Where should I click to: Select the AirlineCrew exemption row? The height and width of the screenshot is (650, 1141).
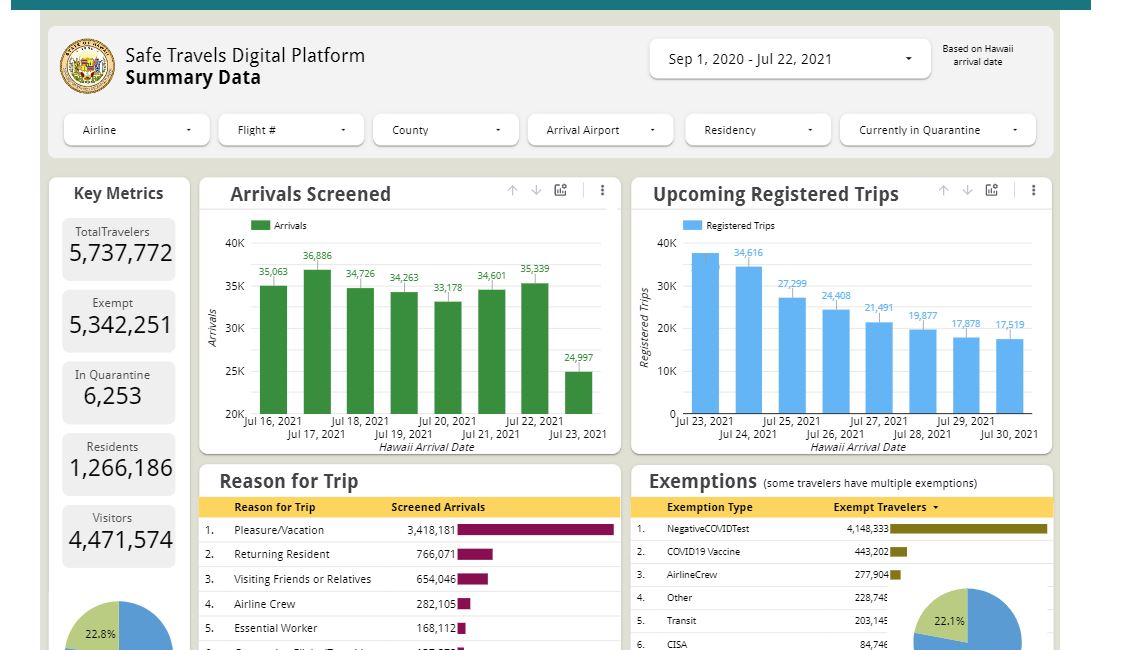tap(842, 575)
